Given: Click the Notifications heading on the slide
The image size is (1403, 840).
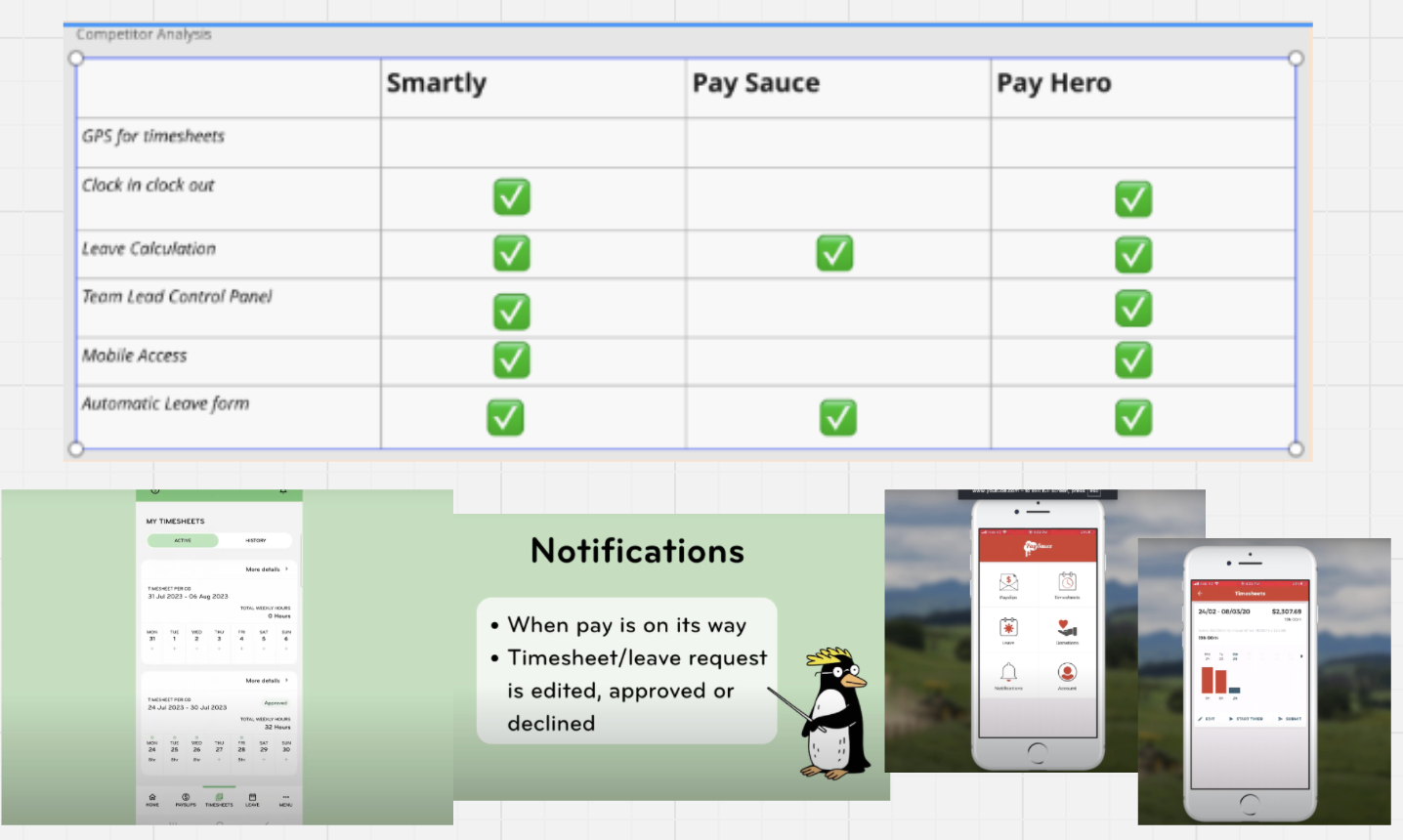Looking at the screenshot, I should 637,552.
